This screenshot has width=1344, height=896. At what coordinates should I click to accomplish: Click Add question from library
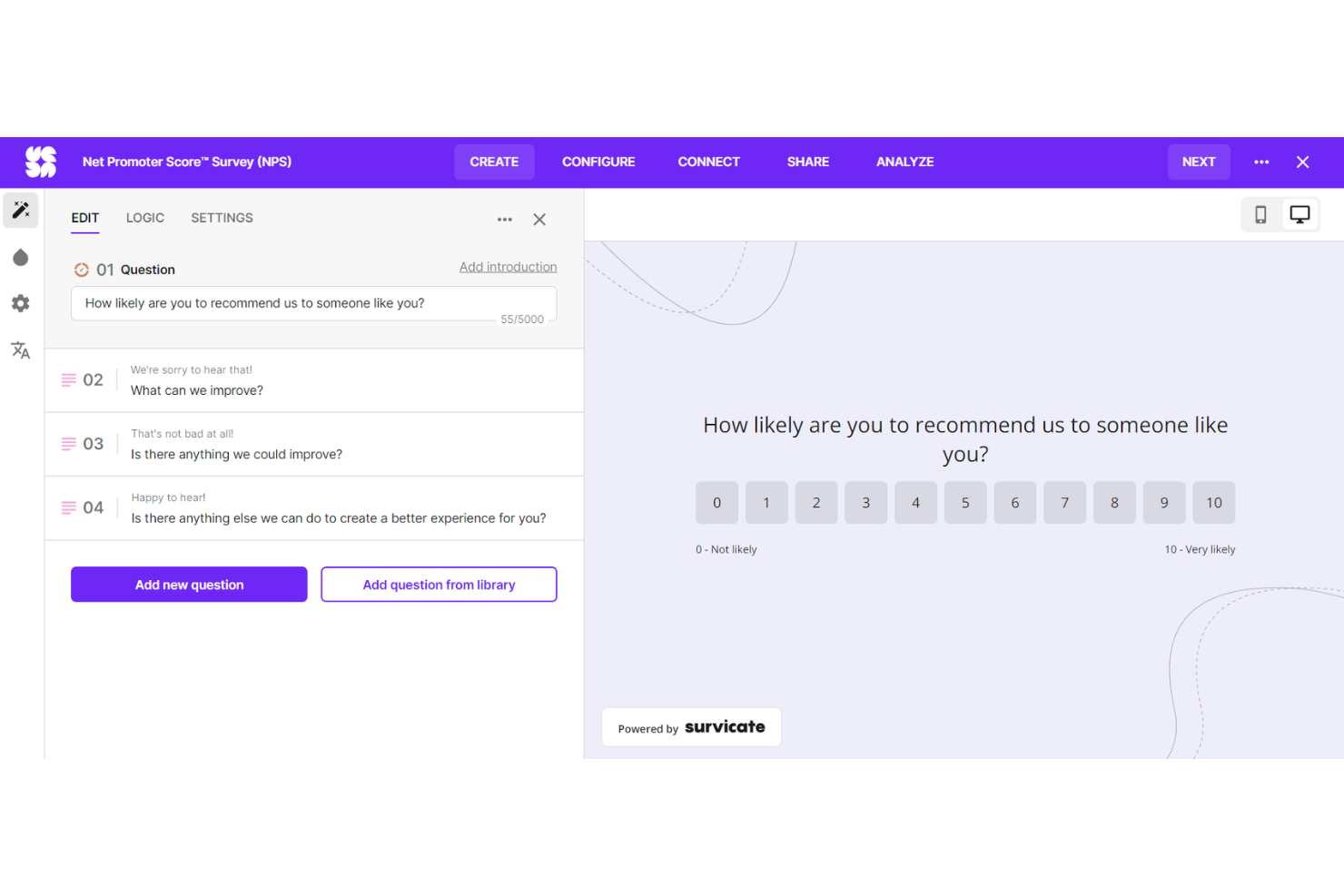pyautogui.click(x=439, y=584)
